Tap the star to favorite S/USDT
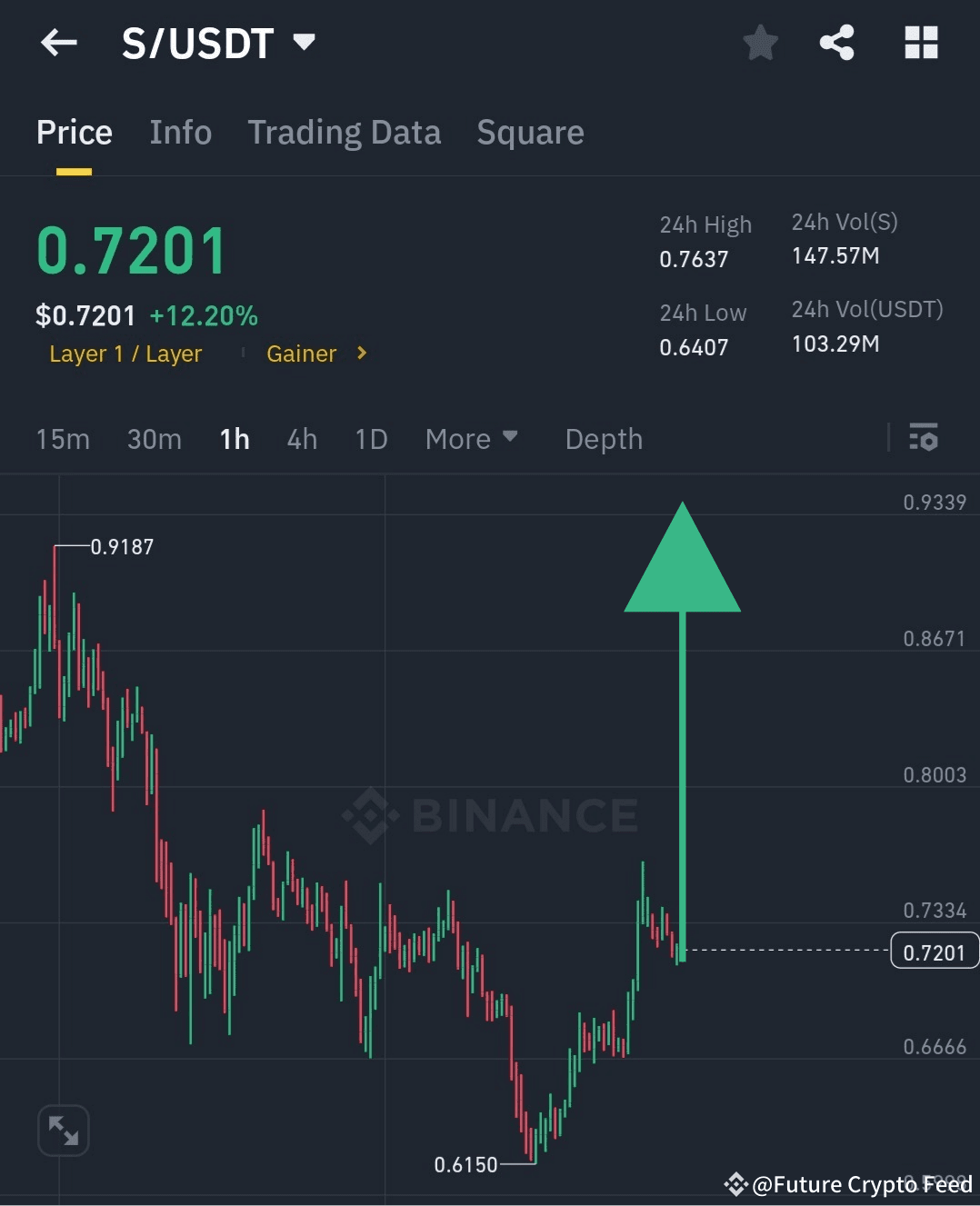 (x=760, y=43)
